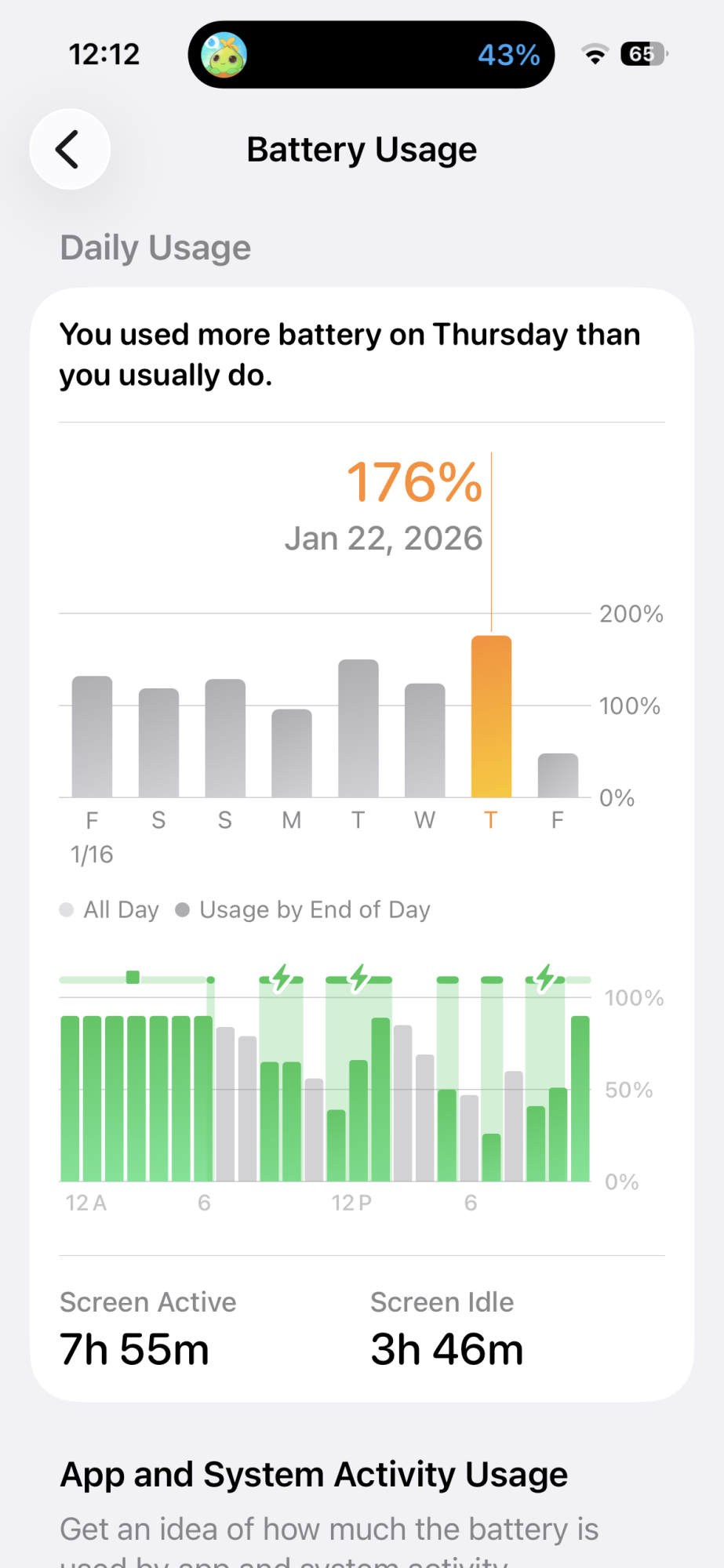This screenshot has height=1568, width=724.
Task: Select the Usage by End of Day legend
Action: point(304,909)
